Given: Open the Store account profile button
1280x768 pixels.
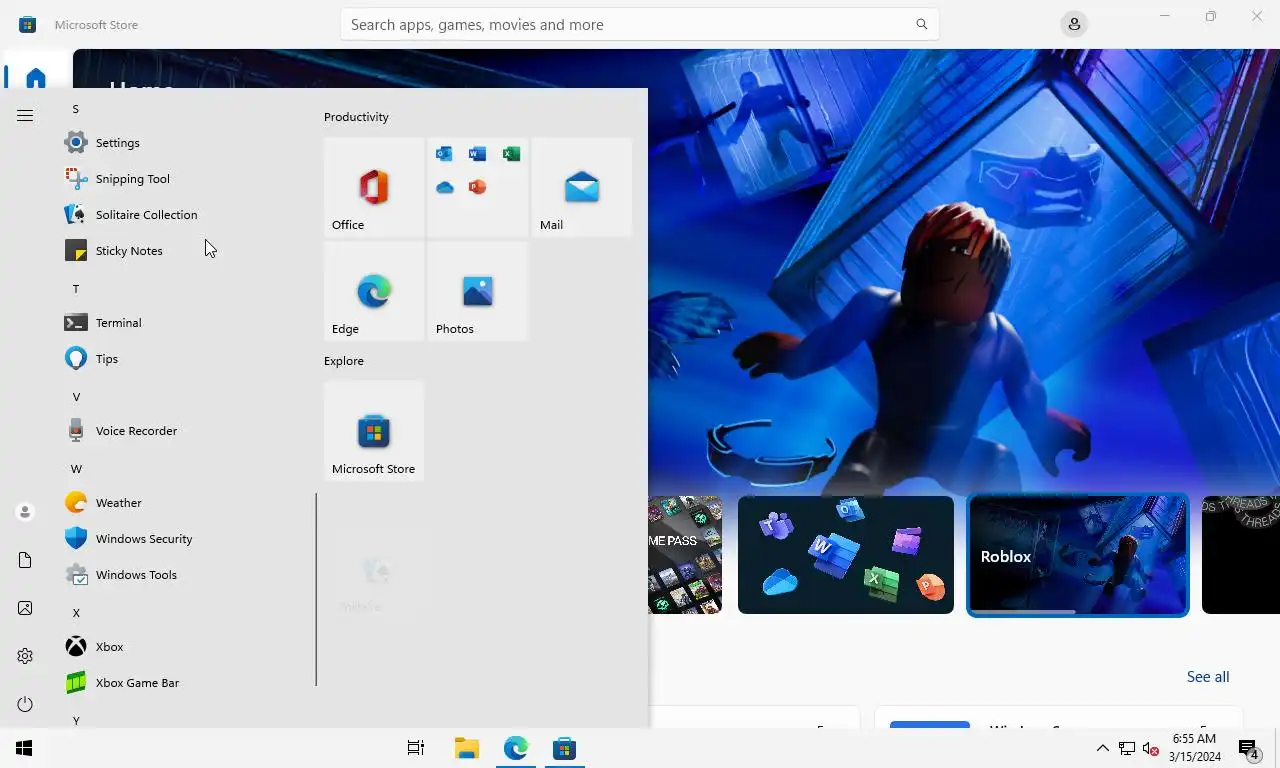Looking at the screenshot, I should (1074, 24).
